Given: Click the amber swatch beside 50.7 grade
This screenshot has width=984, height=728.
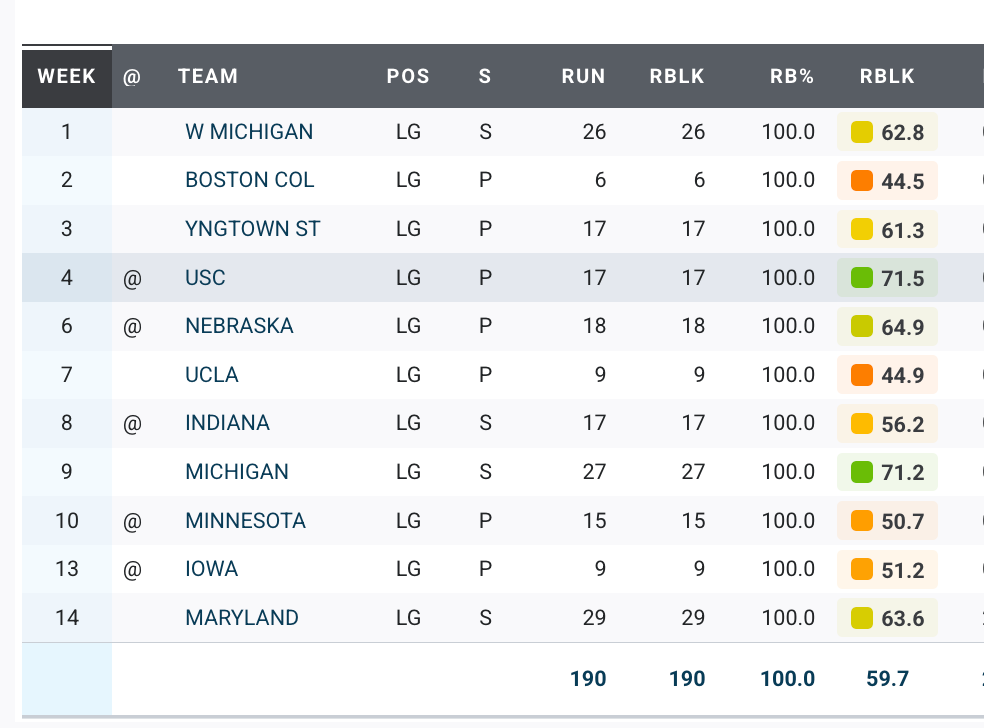Looking at the screenshot, I should coord(862,521).
